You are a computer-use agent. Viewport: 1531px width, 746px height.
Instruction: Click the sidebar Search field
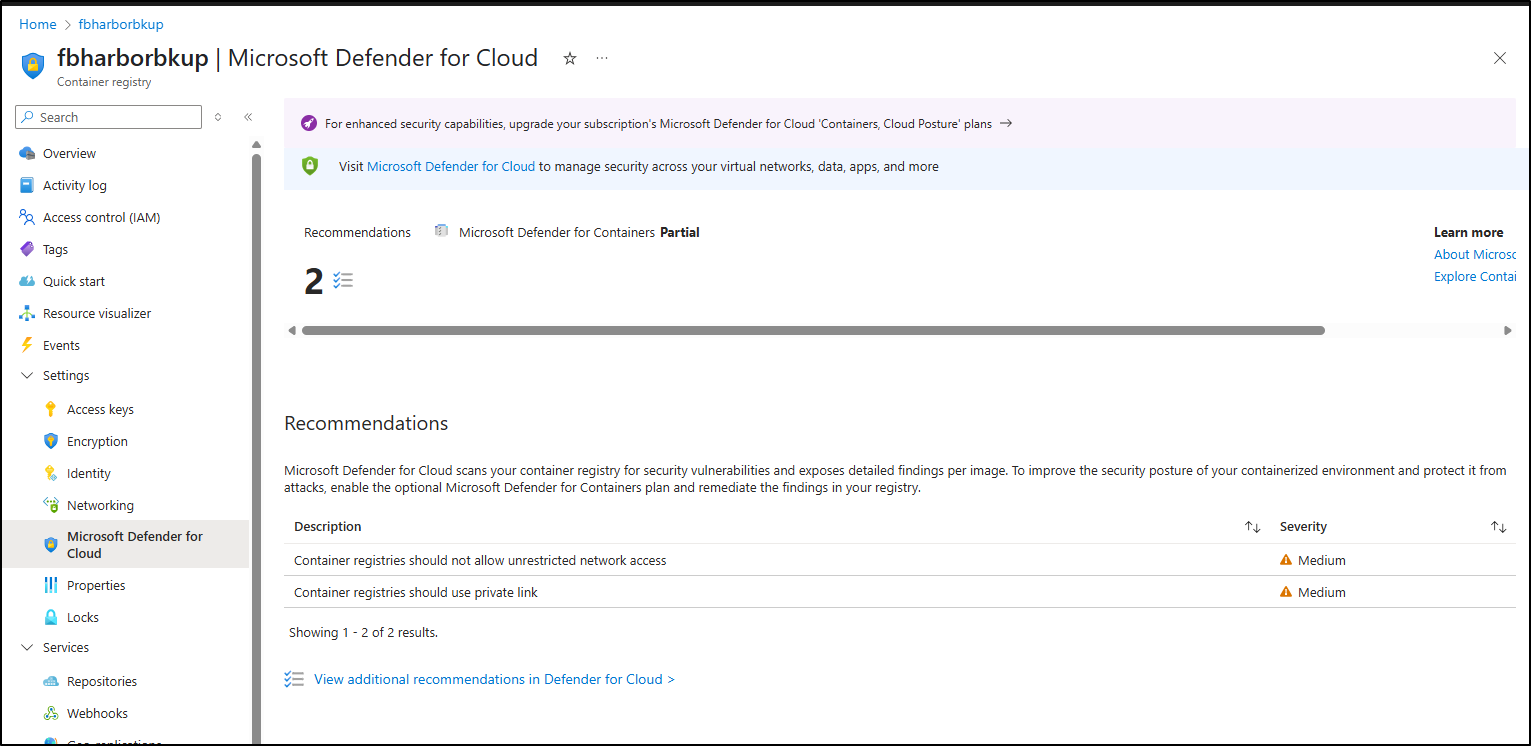tap(109, 117)
